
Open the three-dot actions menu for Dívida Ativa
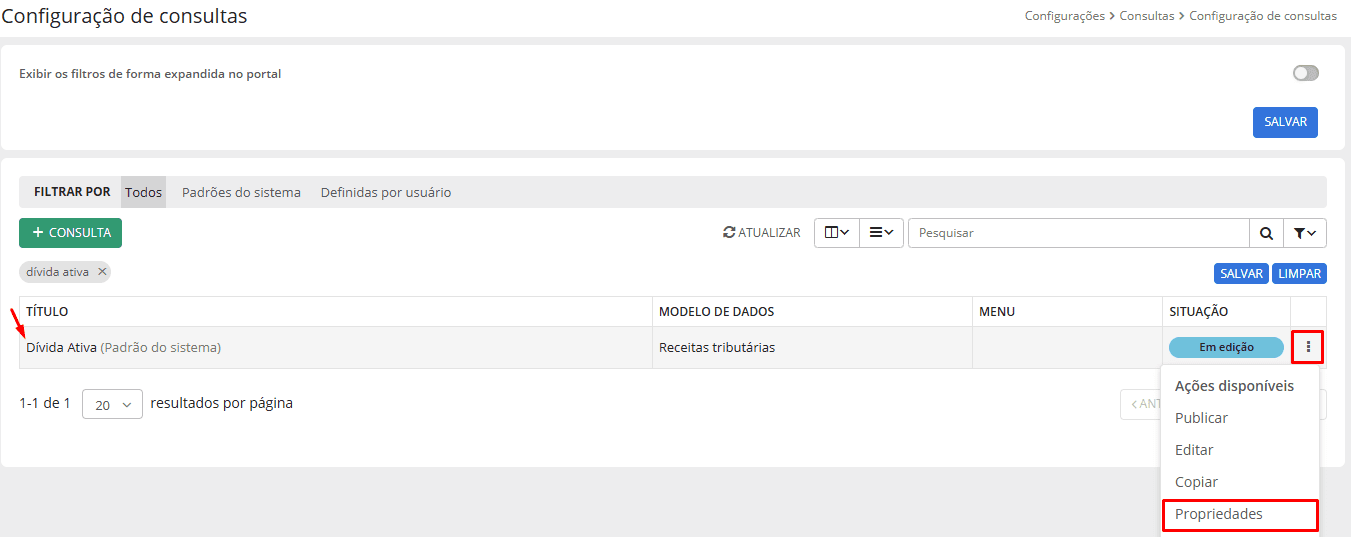click(1307, 348)
